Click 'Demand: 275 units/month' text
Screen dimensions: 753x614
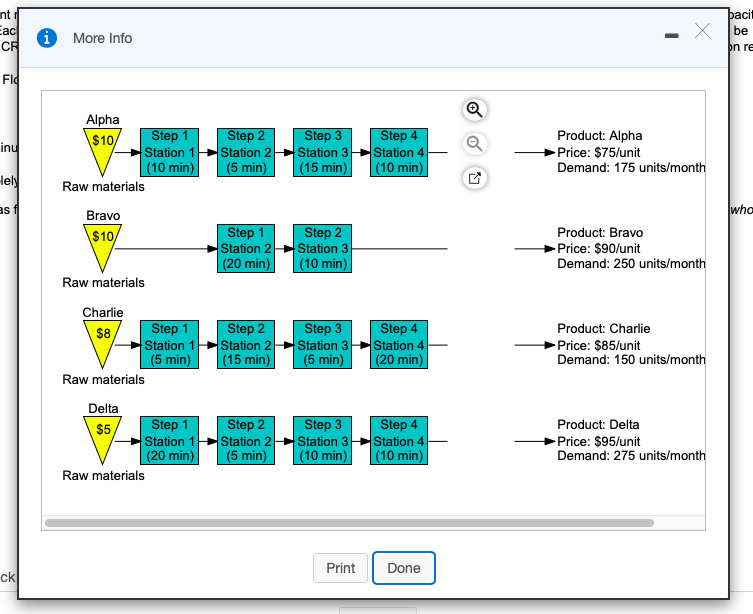(631, 456)
